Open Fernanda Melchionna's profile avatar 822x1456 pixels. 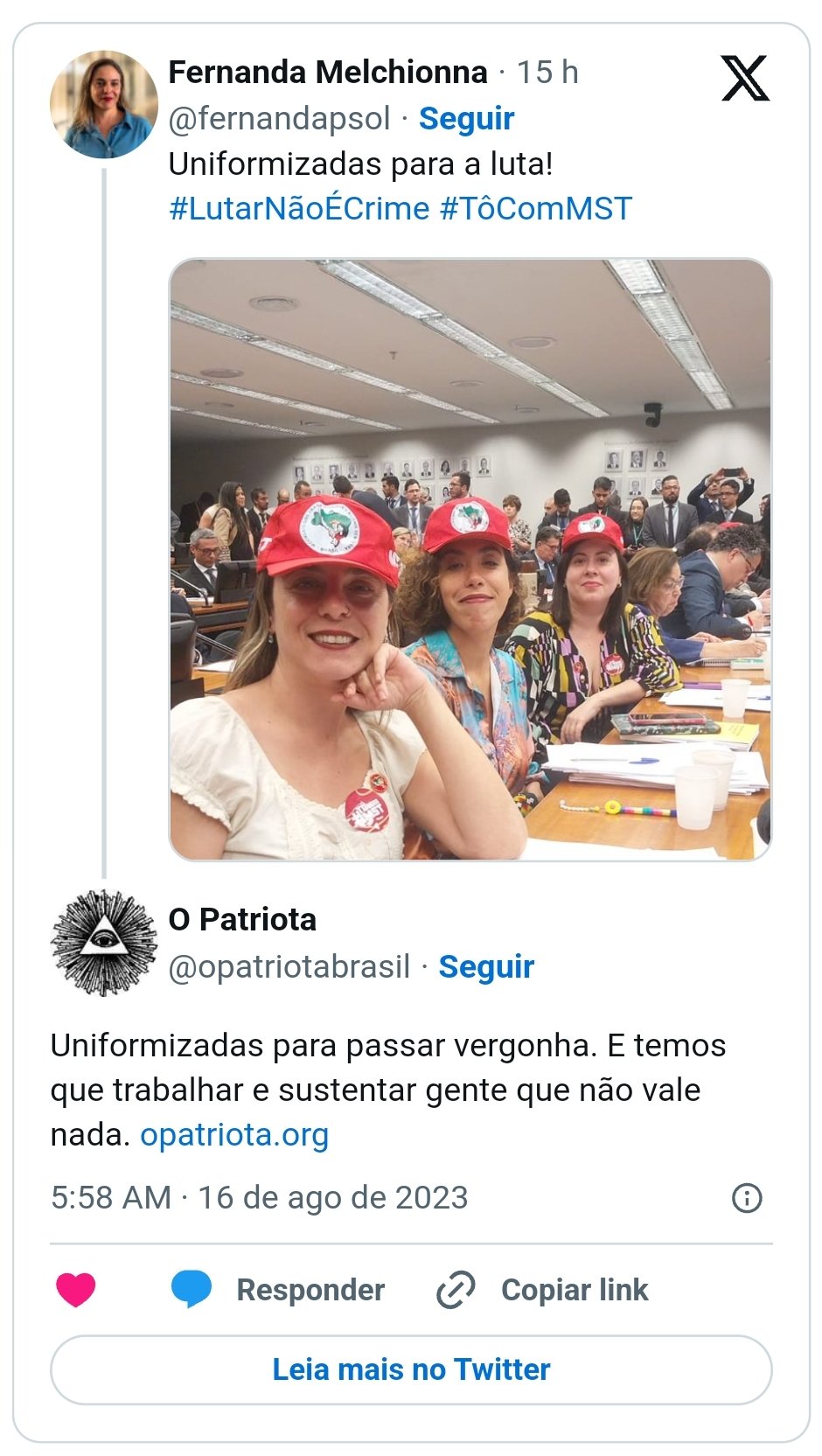point(104,104)
